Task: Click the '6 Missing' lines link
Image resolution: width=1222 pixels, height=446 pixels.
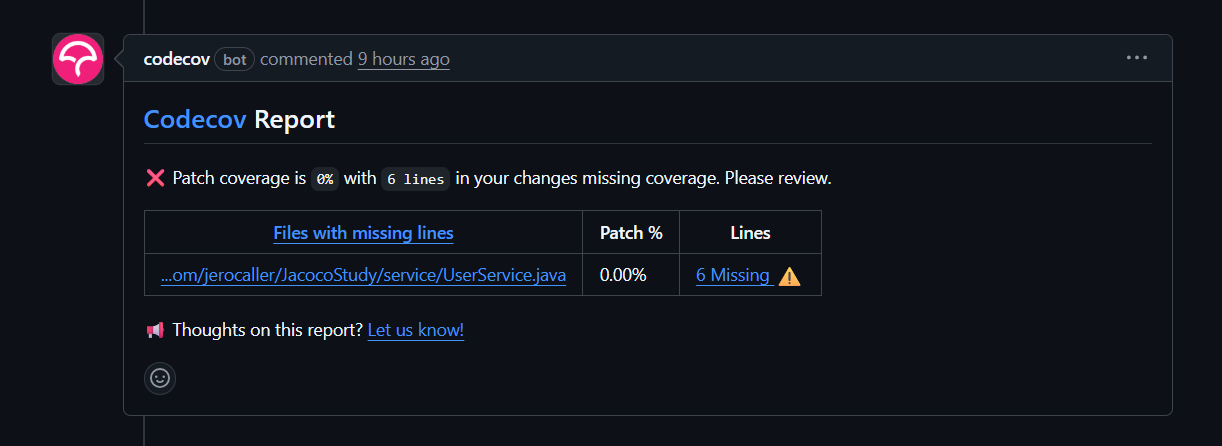Action: 733,275
